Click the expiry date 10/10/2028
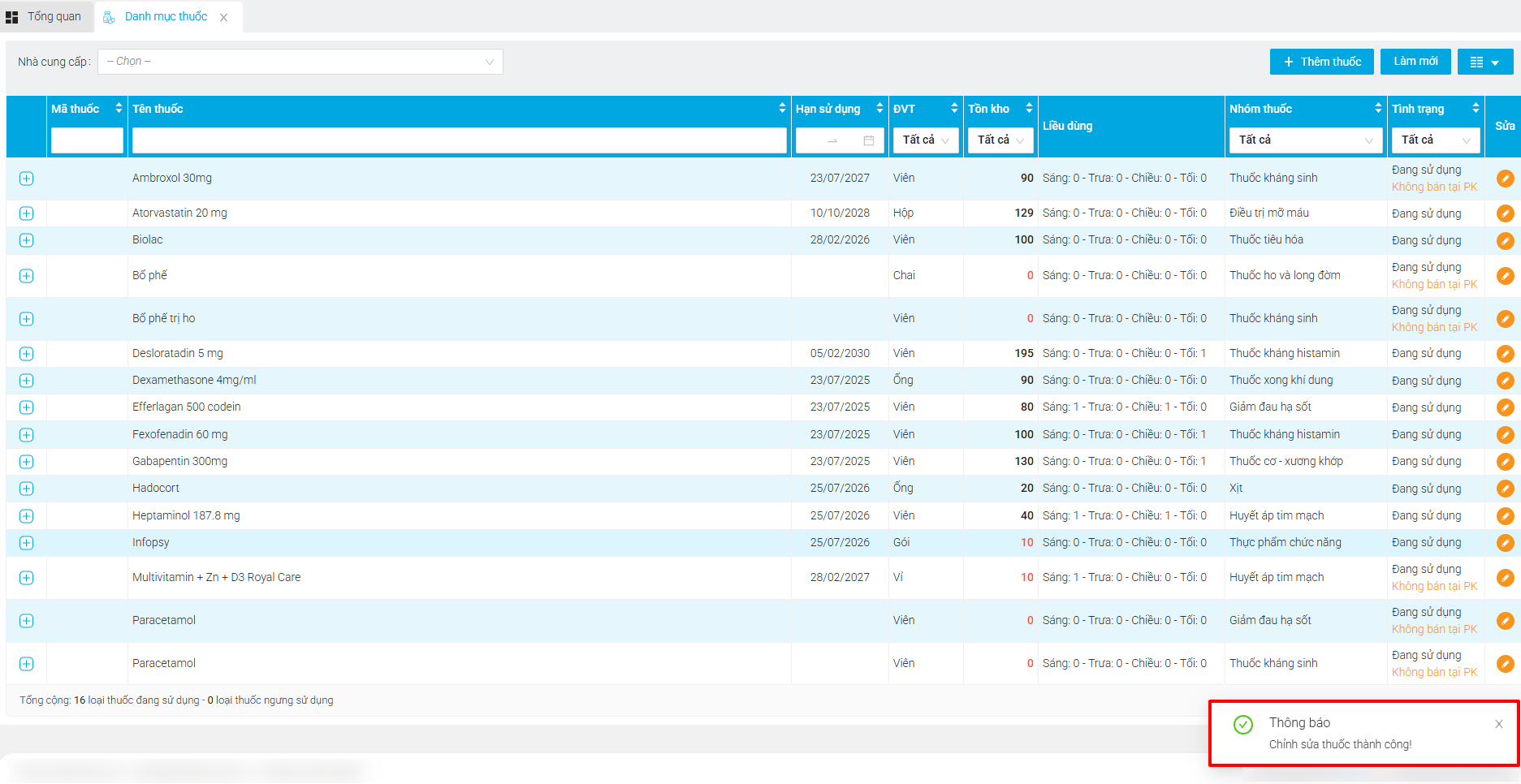The width and height of the screenshot is (1521, 784). pos(840,213)
